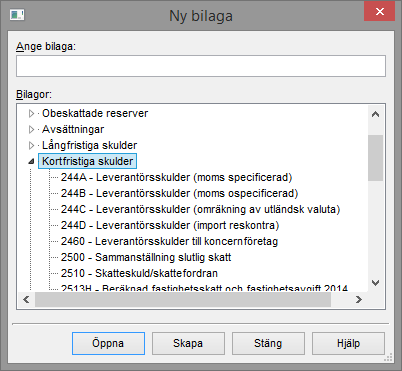
Task: Click the Stäng button
Action: pos(268,343)
